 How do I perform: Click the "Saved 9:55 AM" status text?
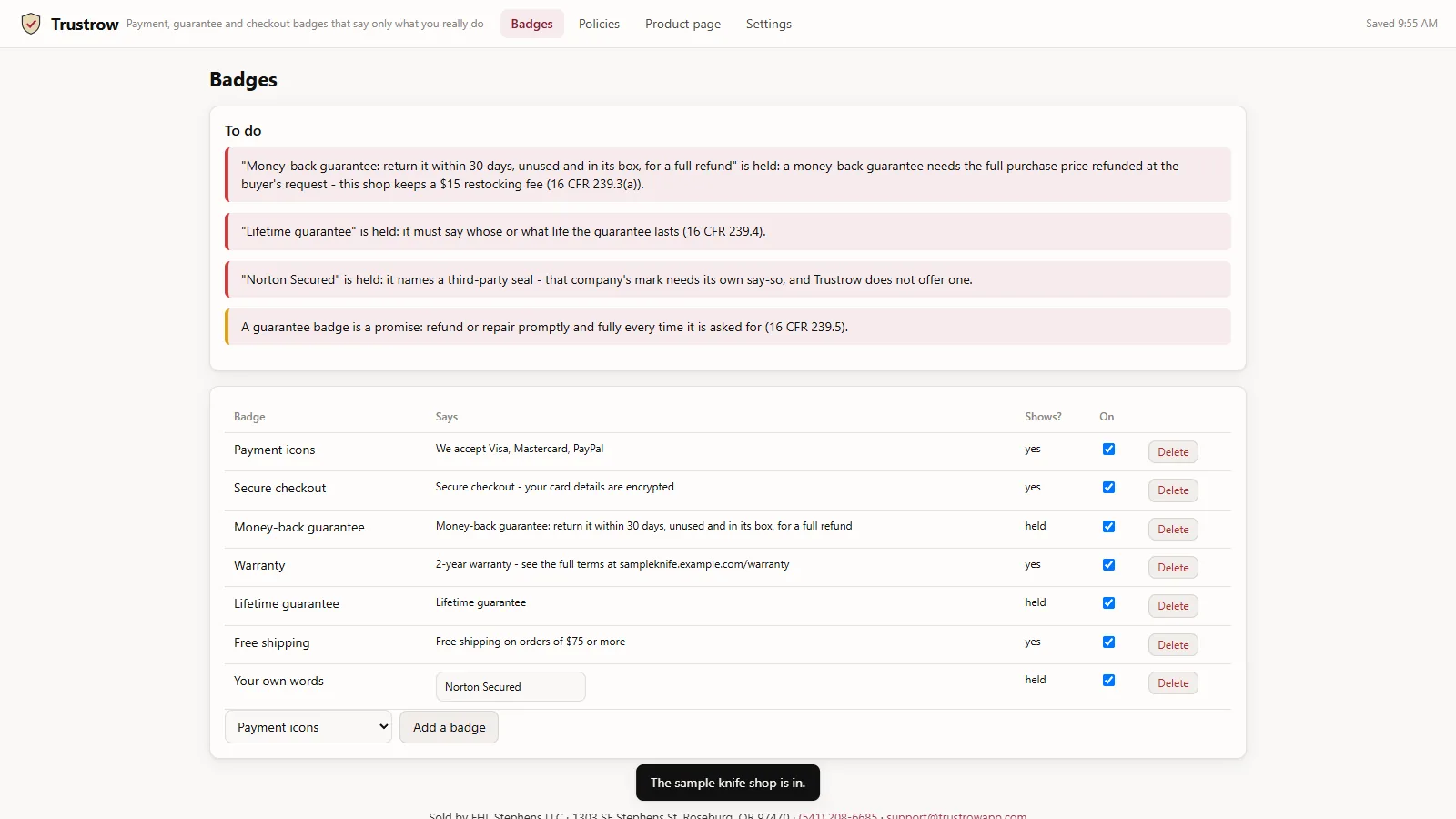point(1401,24)
